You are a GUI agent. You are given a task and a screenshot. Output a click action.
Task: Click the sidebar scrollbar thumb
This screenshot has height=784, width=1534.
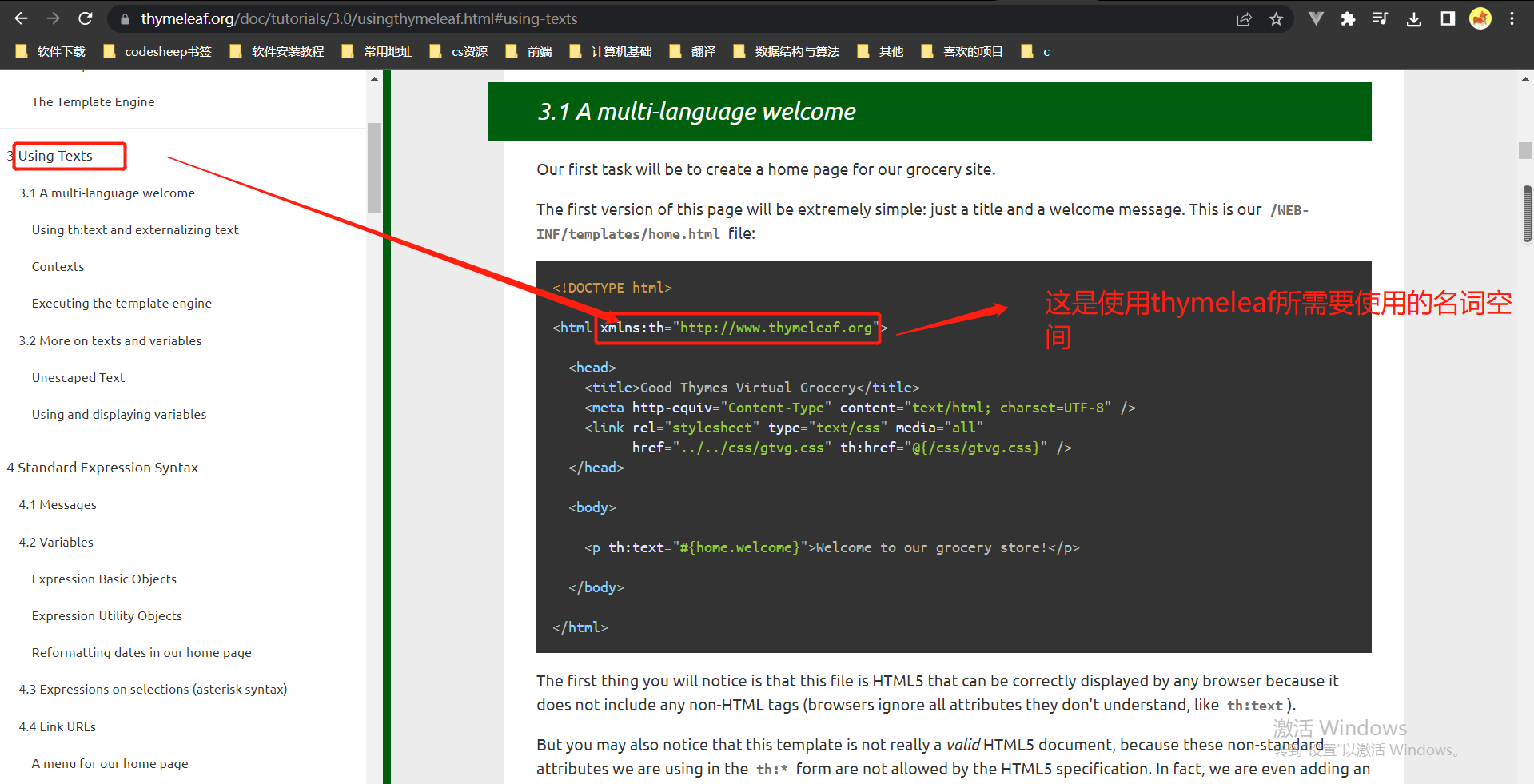coord(374,168)
